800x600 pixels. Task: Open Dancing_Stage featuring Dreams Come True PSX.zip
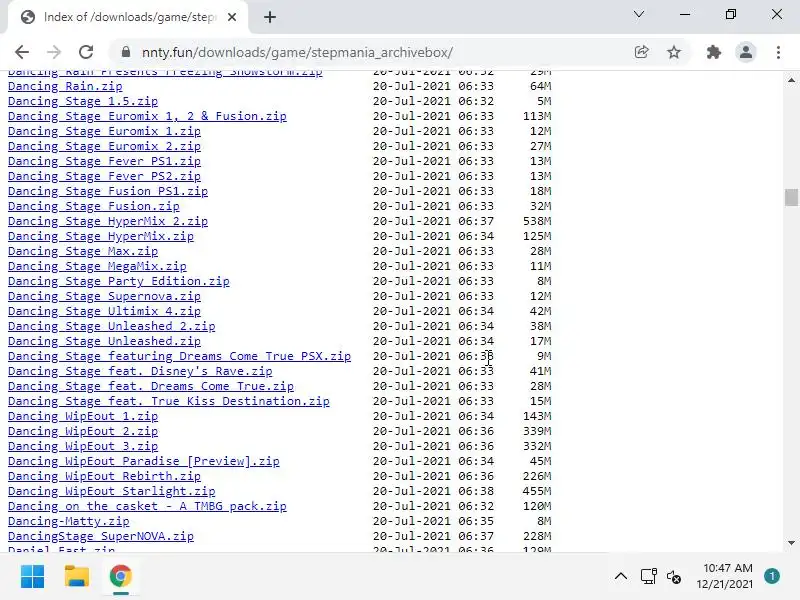click(x=179, y=356)
